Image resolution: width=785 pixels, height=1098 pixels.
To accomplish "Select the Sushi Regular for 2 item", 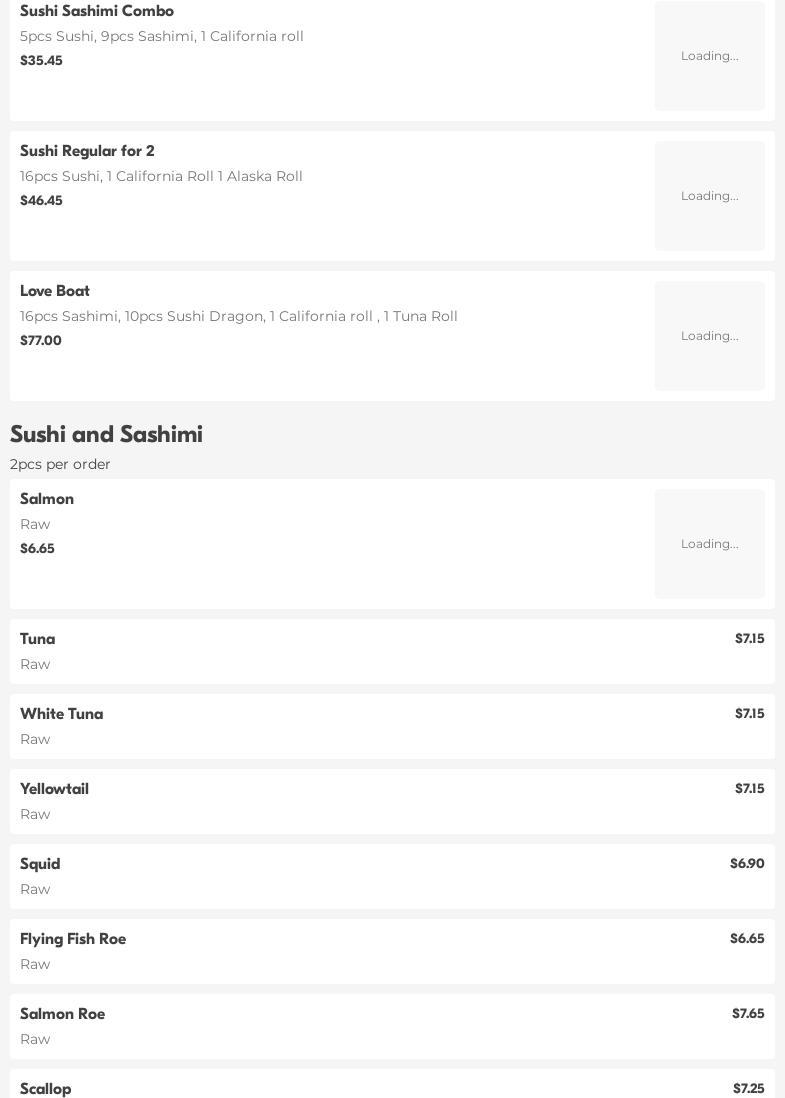I will tap(87, 151).
